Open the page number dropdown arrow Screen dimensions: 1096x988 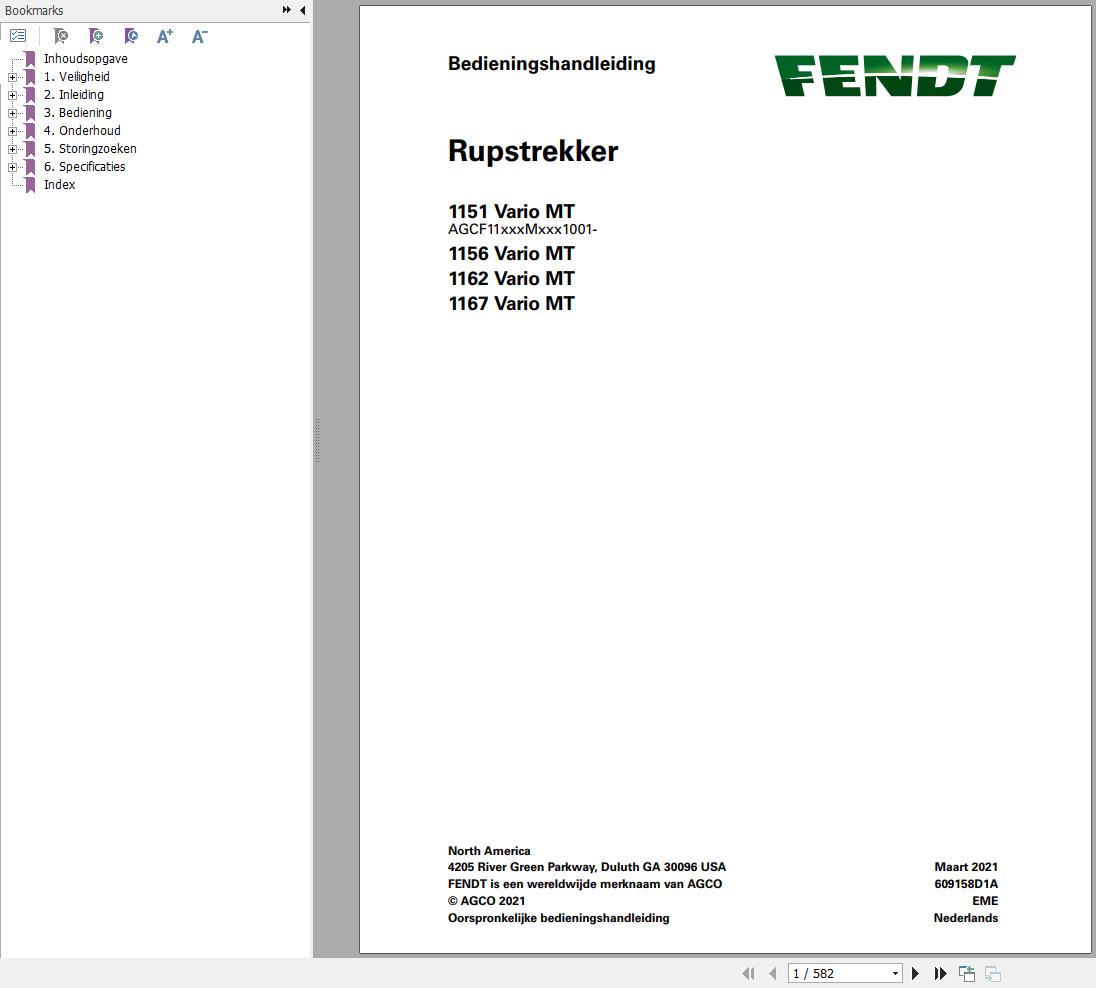click(x=895, y=973)
